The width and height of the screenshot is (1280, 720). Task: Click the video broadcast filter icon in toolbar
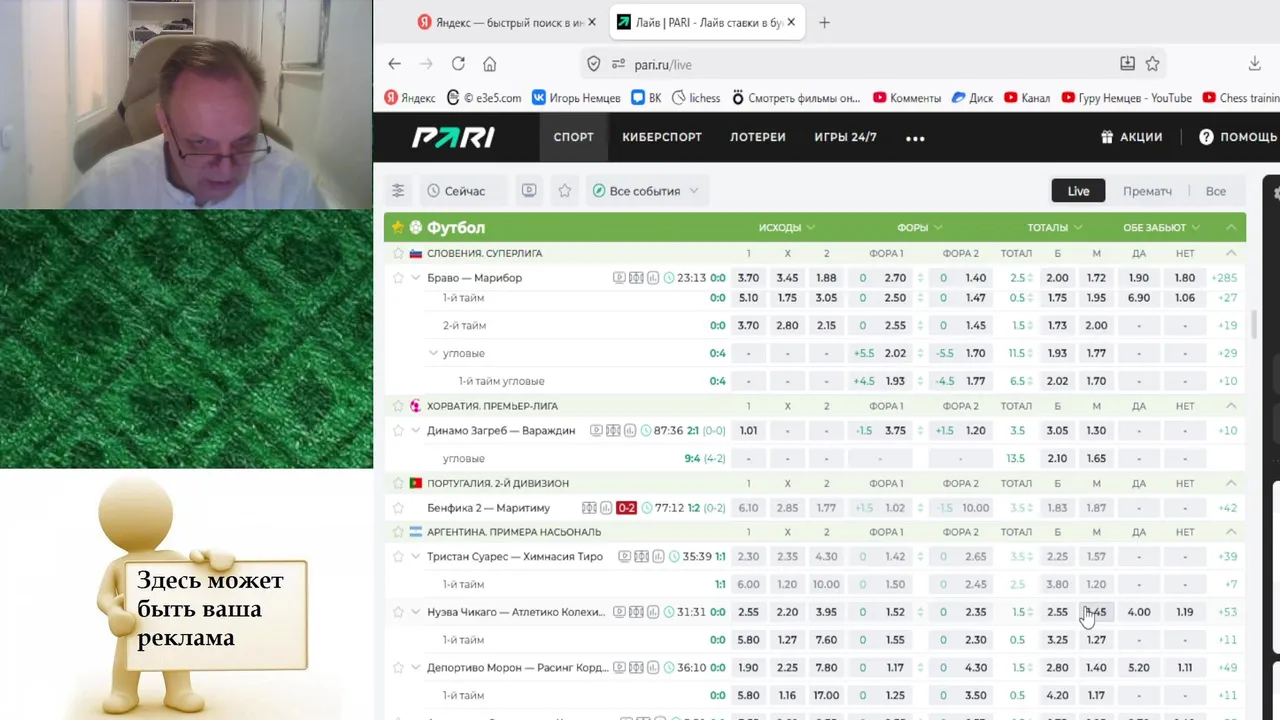click(529, 191)
